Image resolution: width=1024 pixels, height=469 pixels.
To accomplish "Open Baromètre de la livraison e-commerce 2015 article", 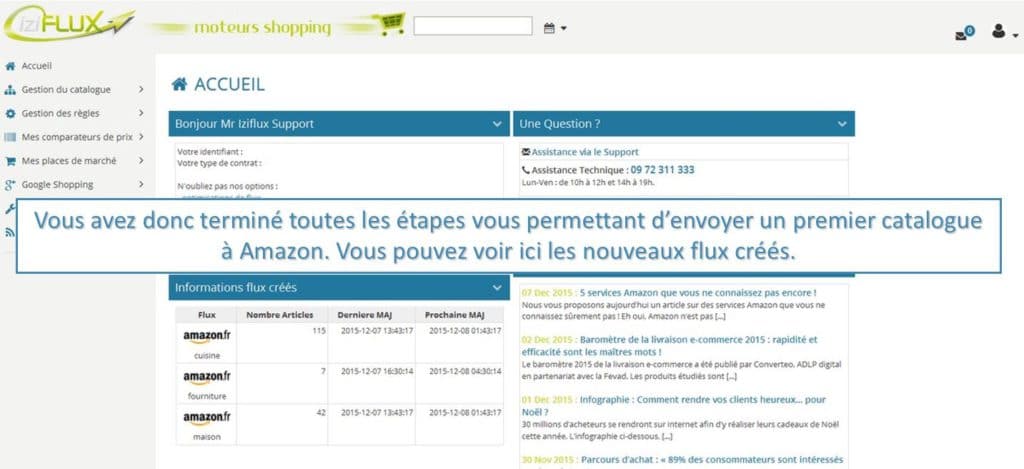I will [x=669, y=346].
